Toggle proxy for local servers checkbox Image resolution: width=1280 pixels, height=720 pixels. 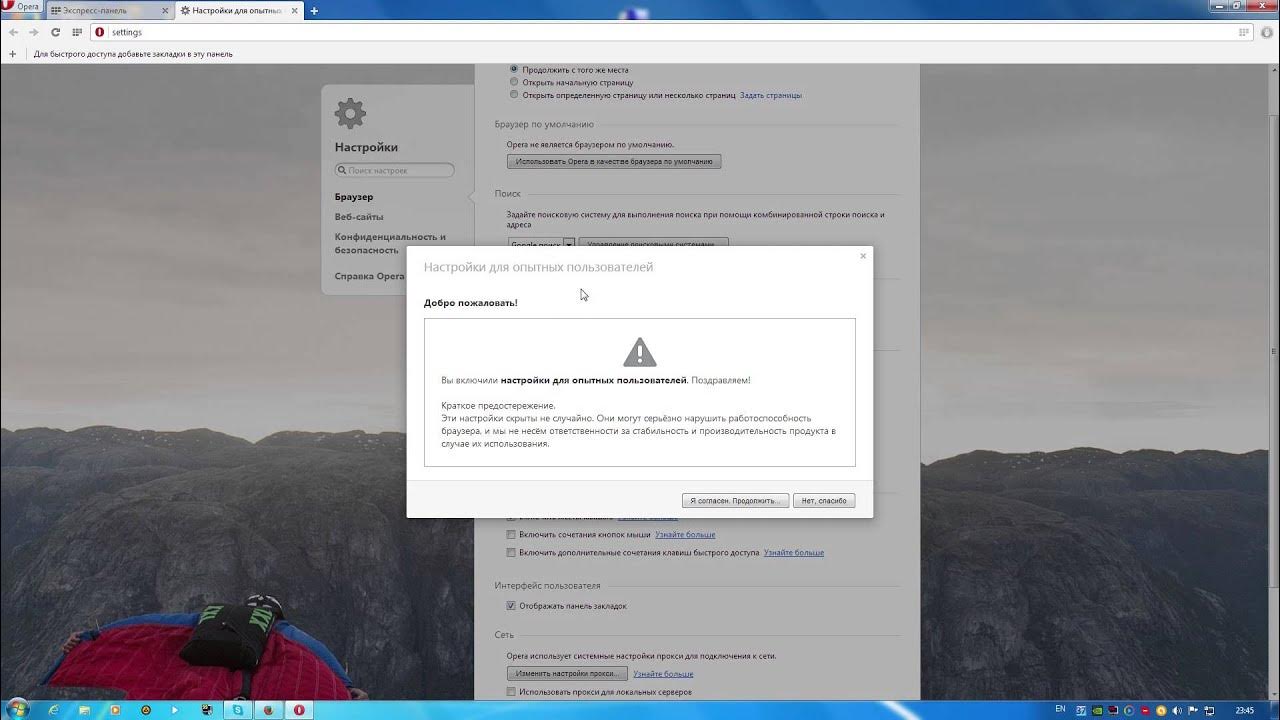(x=511, y=692)
